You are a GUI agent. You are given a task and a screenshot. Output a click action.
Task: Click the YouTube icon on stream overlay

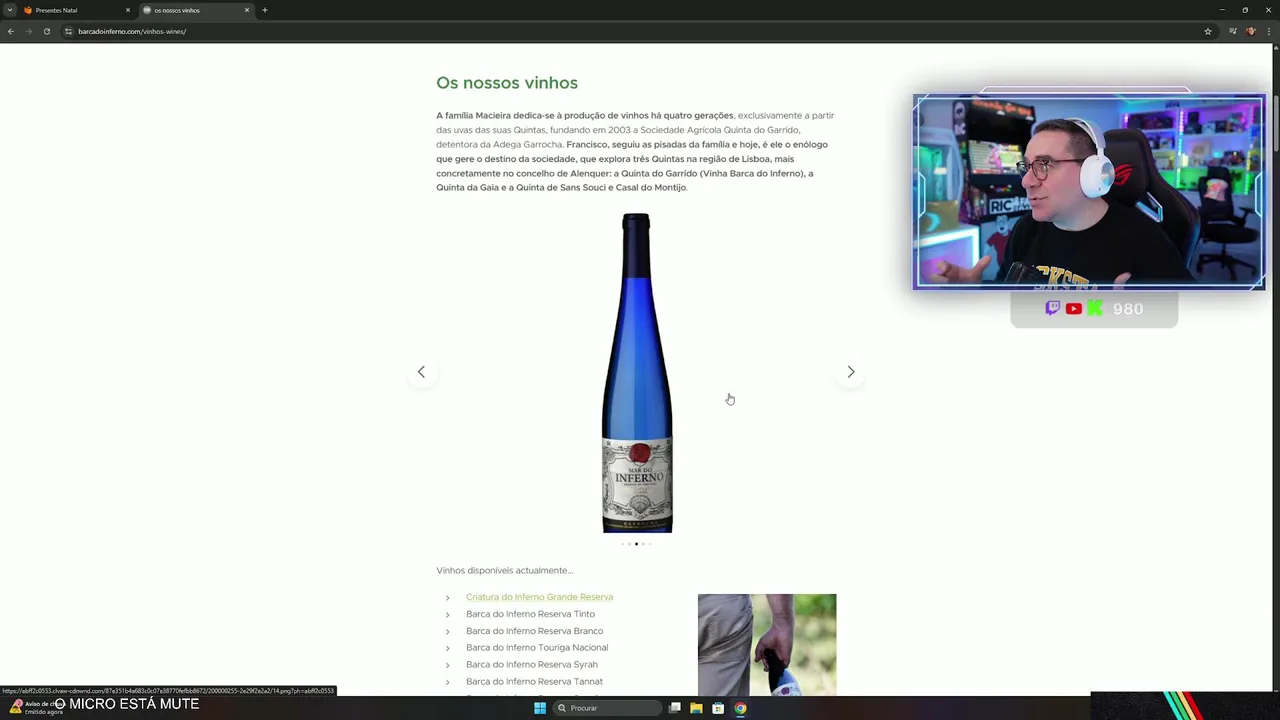point(1073,309)
